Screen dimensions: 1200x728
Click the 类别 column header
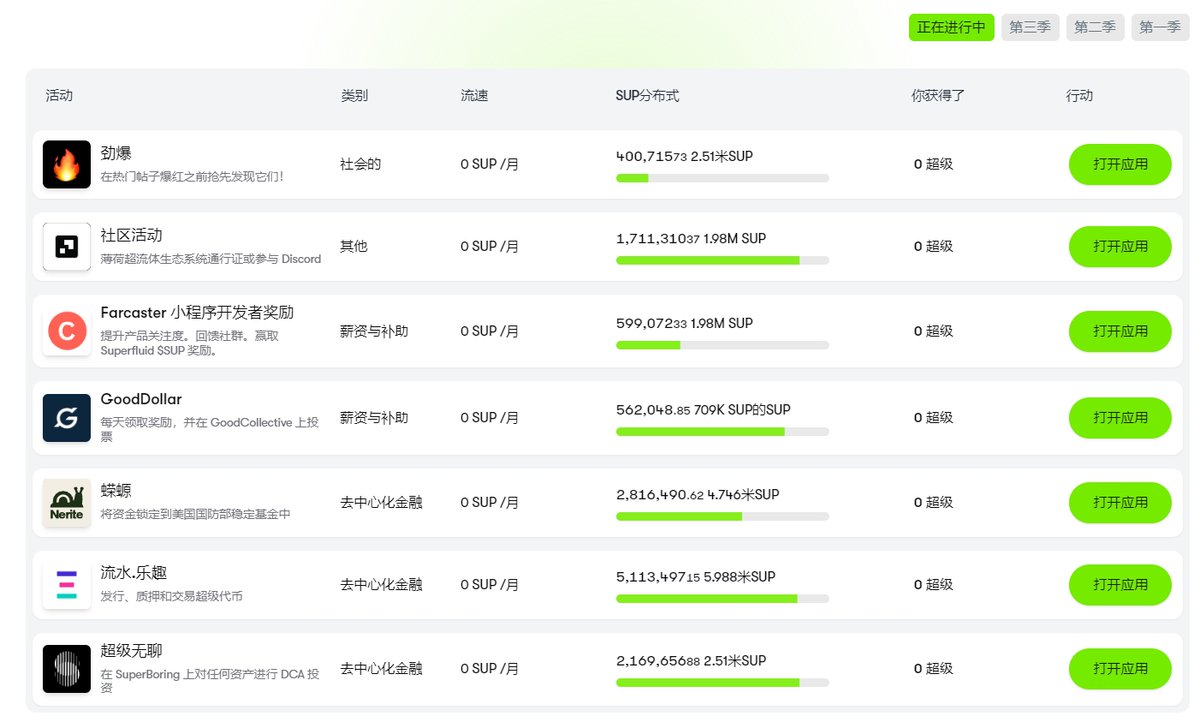point(354,96)
